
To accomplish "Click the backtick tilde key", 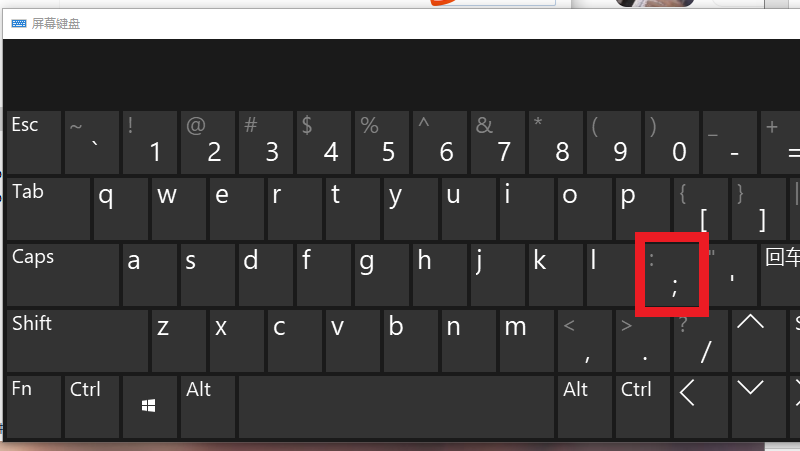I will coord(92,143).
